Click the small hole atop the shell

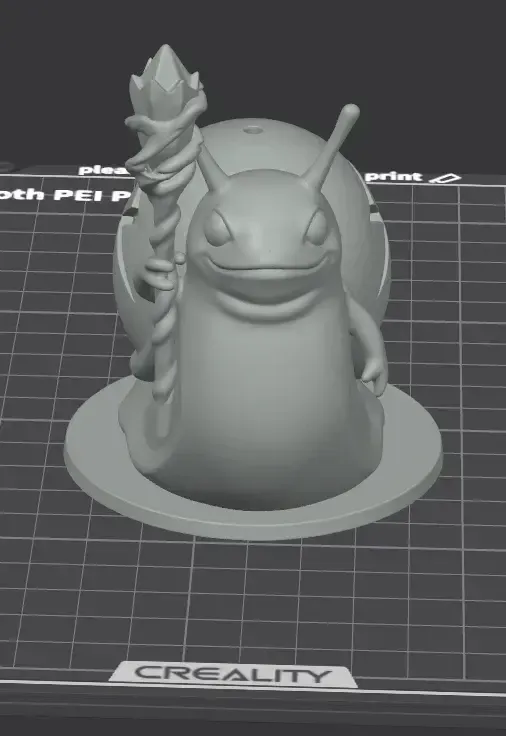pos(253,128)
